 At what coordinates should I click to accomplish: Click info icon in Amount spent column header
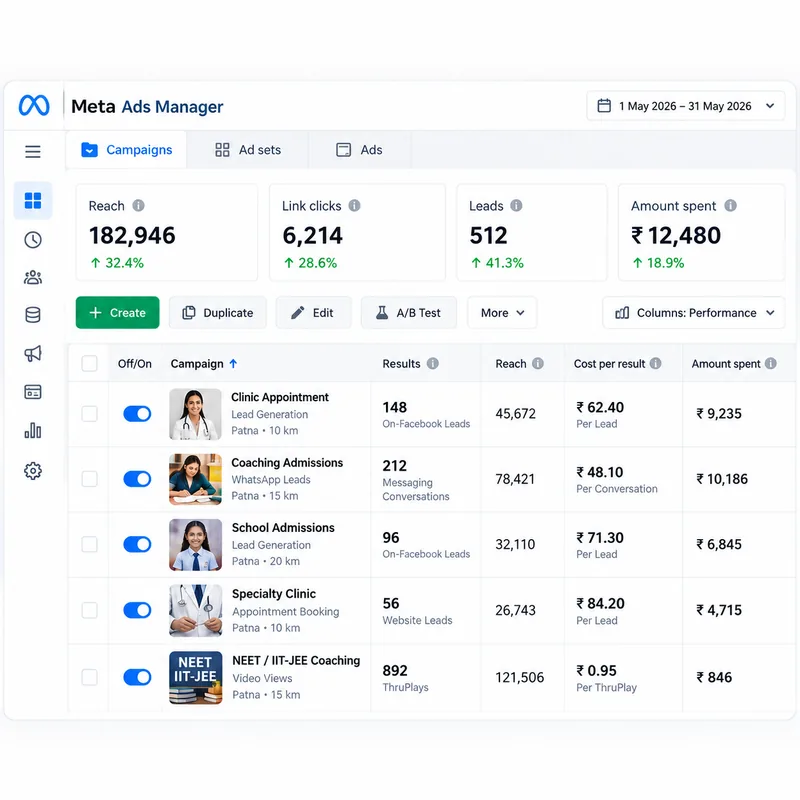(x=771, y=363)
